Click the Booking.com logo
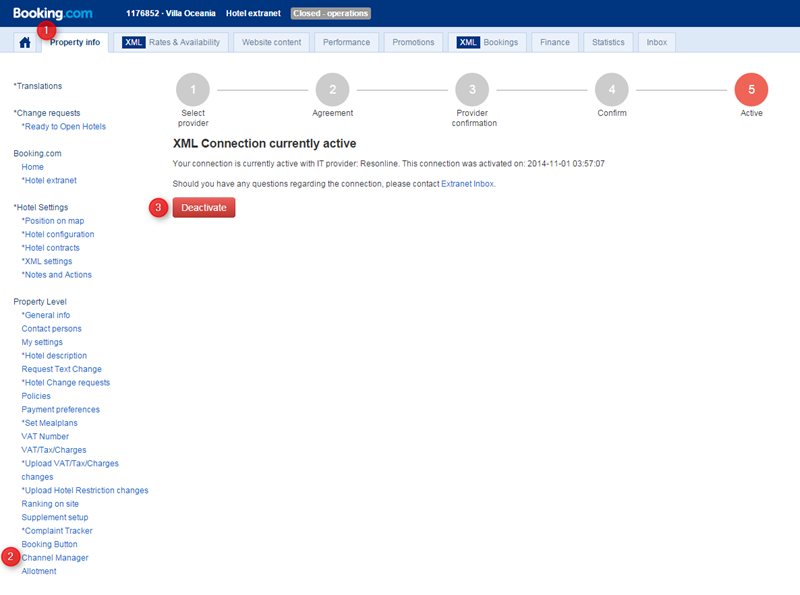 pos(53,13)
